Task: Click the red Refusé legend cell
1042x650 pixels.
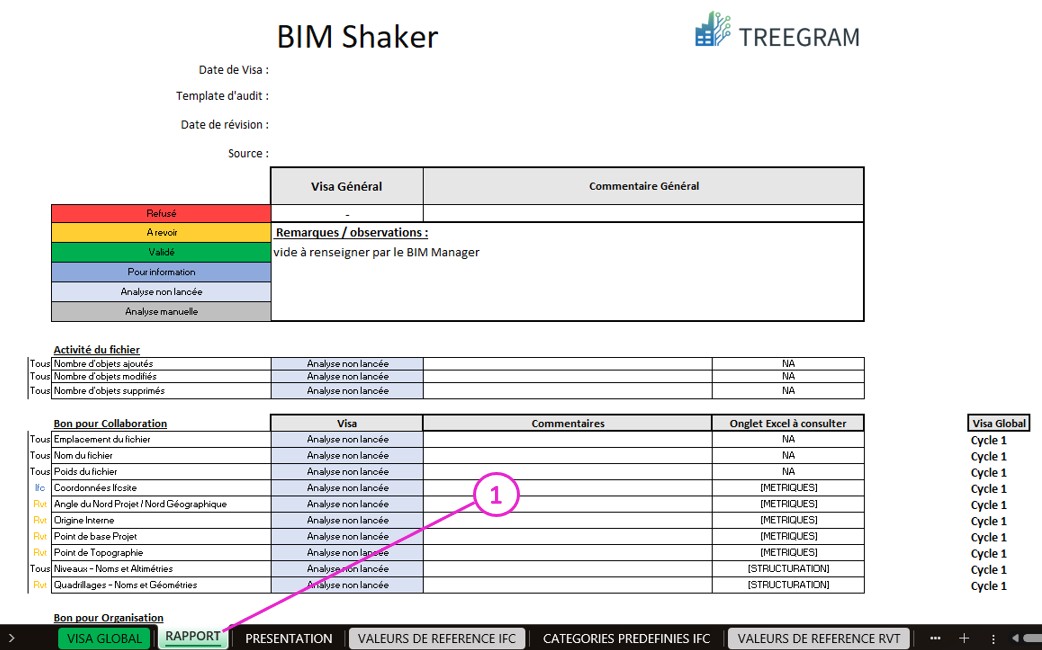Action: coord(160,213)
